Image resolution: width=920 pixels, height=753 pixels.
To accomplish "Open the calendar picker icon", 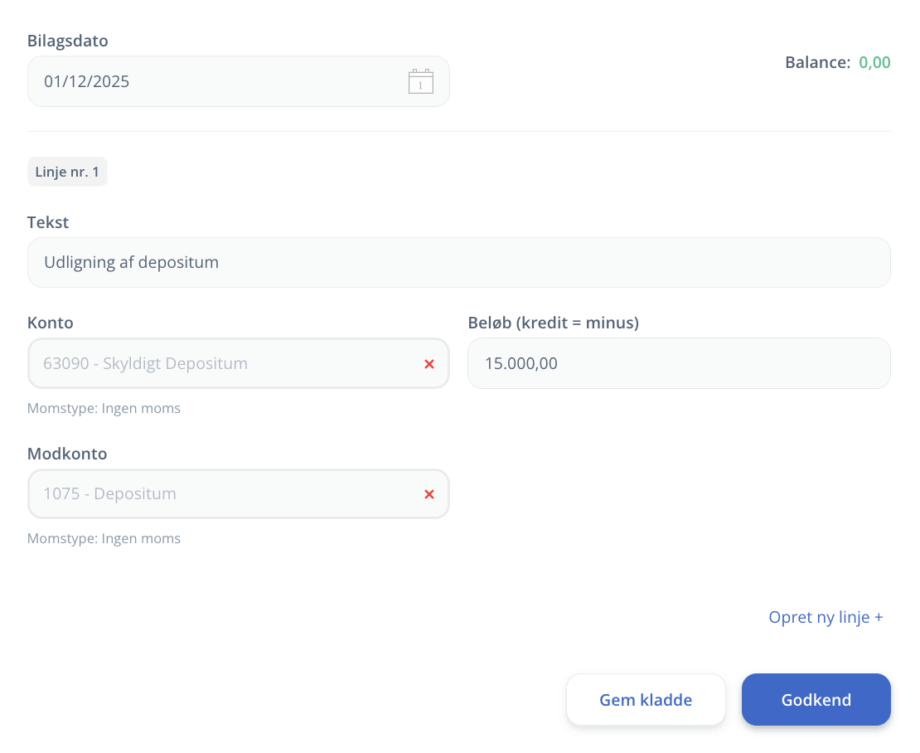I will [421, 81].
